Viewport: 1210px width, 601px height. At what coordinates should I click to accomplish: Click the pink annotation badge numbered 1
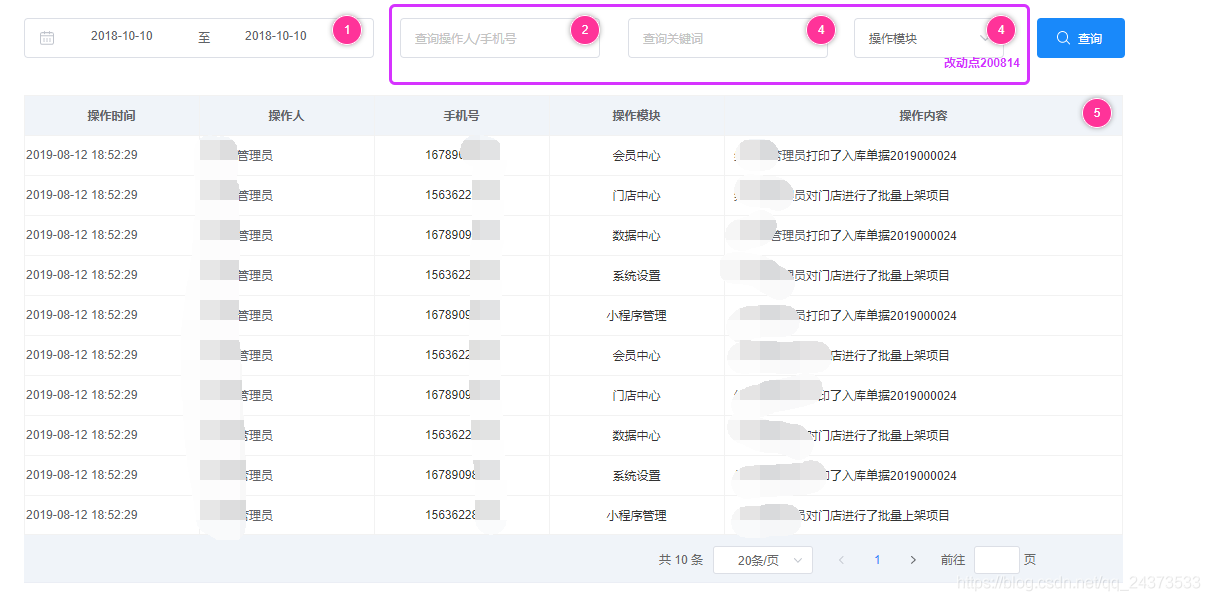pos(347,31)
